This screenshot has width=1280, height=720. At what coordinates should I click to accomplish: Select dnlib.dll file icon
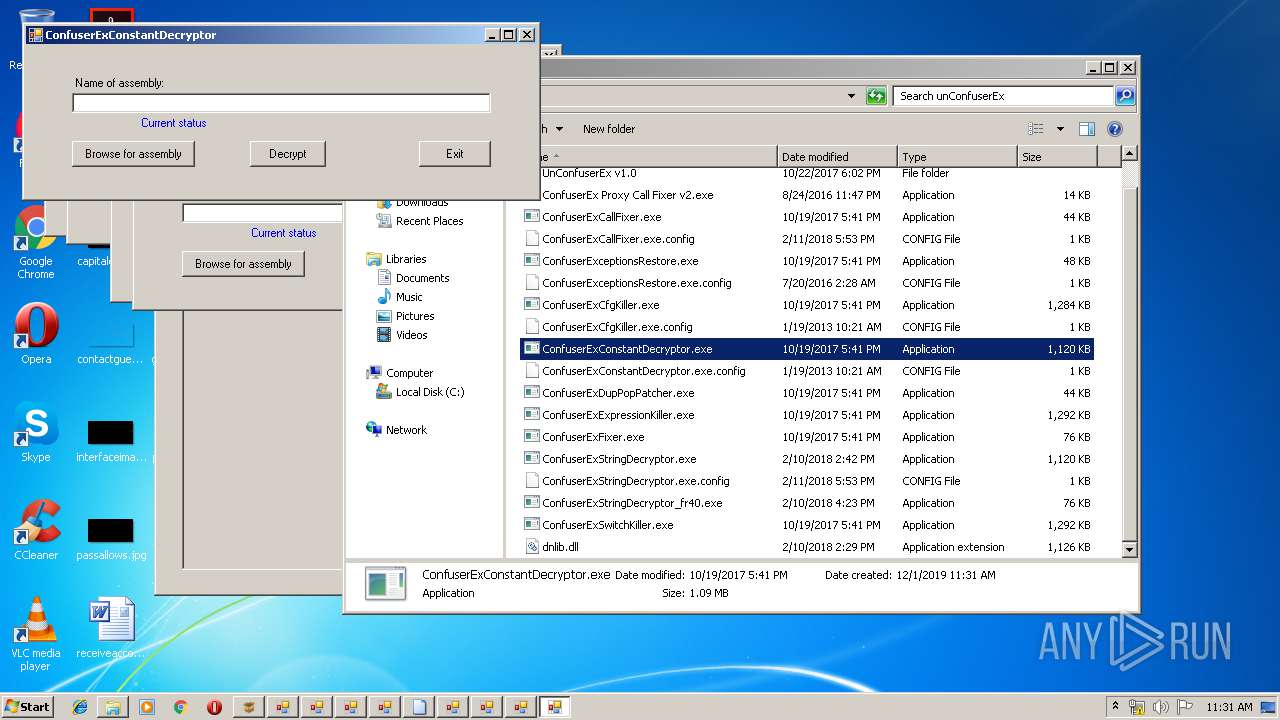click(532, 547)
